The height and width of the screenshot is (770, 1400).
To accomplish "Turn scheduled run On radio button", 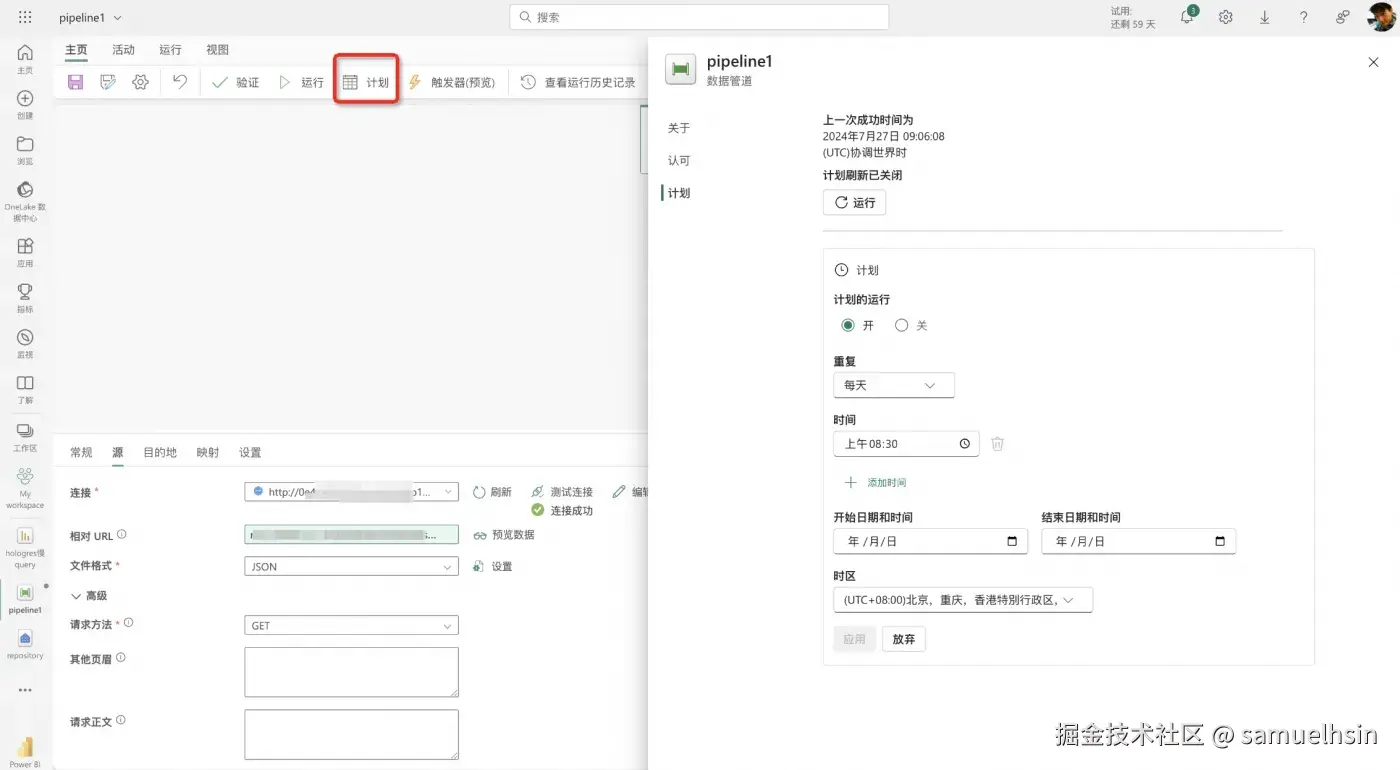I will (848, 325).
